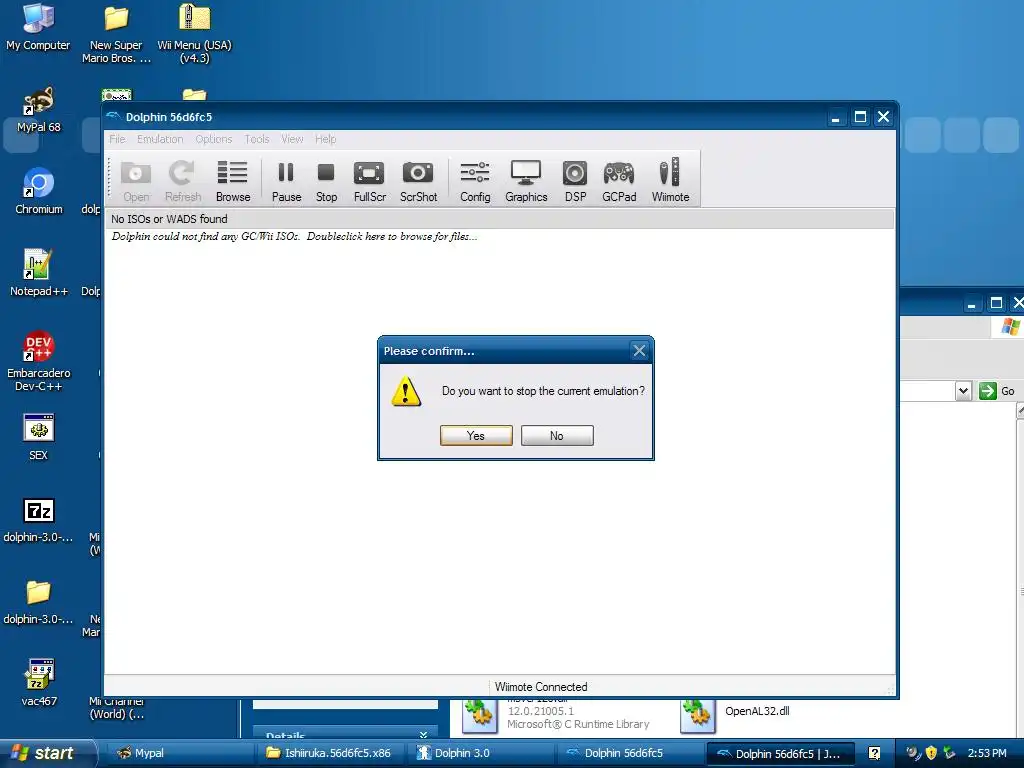Click the Browse toolbar icon
The width and height of the screenshot is (1024, 768).
coord(232,181)
